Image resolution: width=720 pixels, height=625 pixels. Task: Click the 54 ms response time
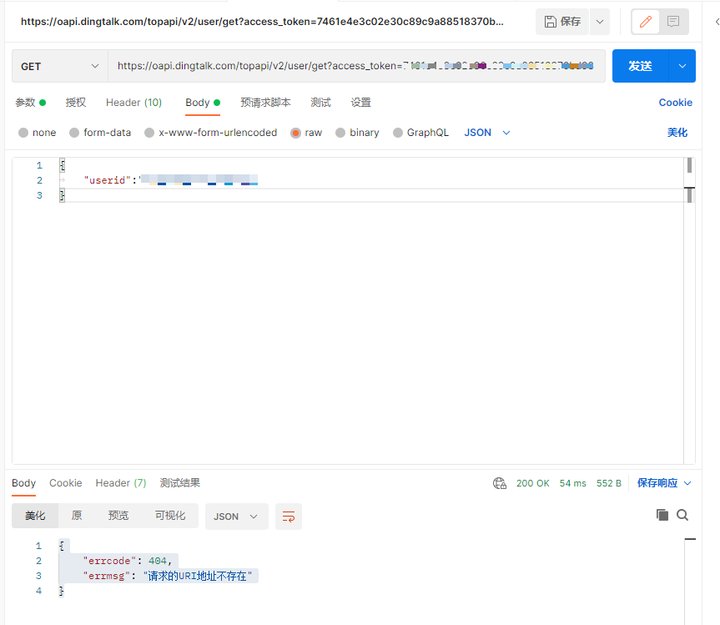tap(573, 483)
